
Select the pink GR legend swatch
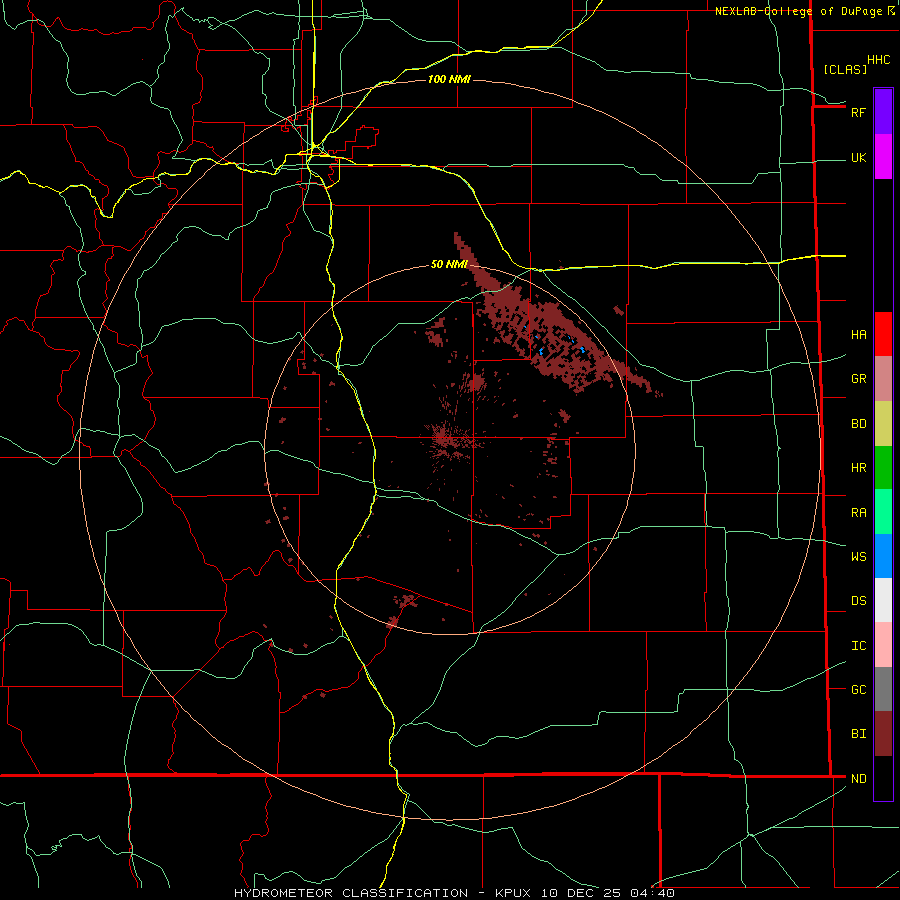(883, 379)
